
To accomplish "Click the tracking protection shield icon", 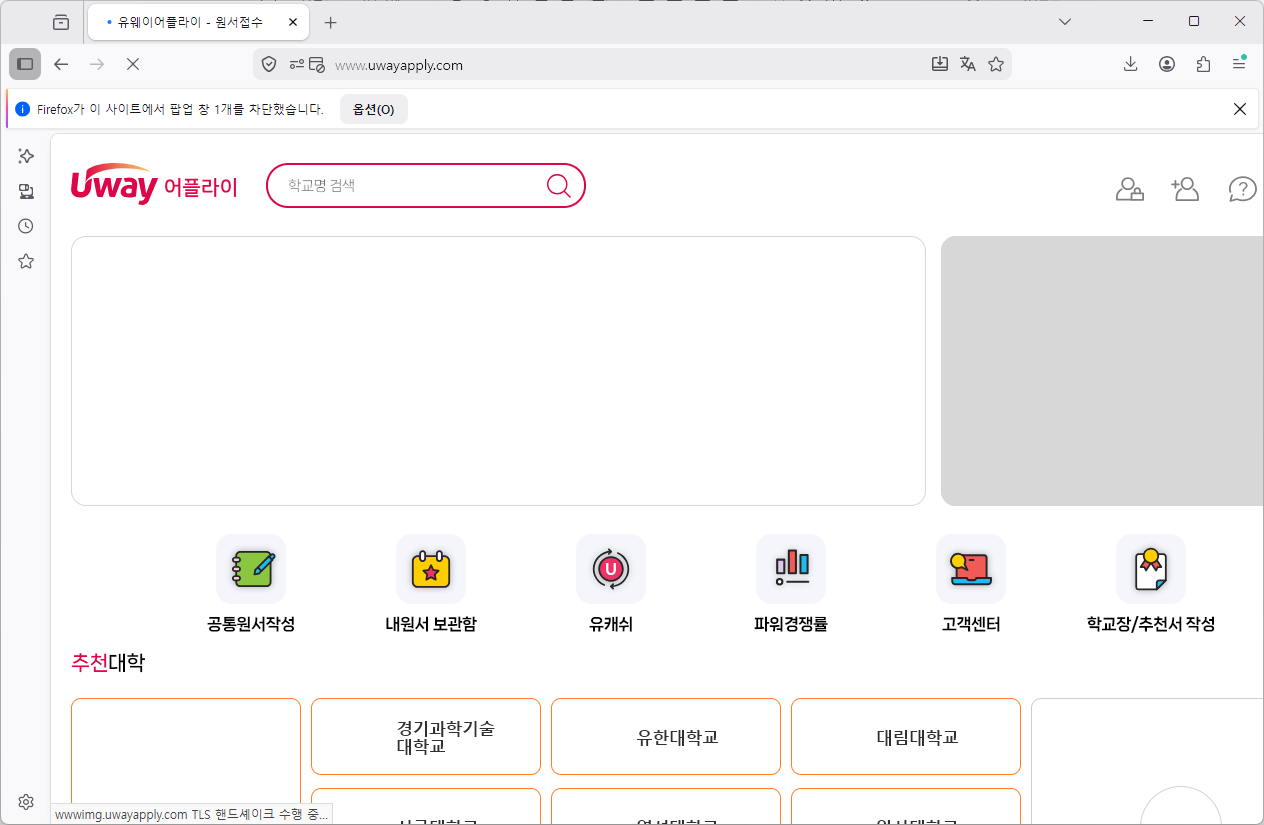I will 269,64.
